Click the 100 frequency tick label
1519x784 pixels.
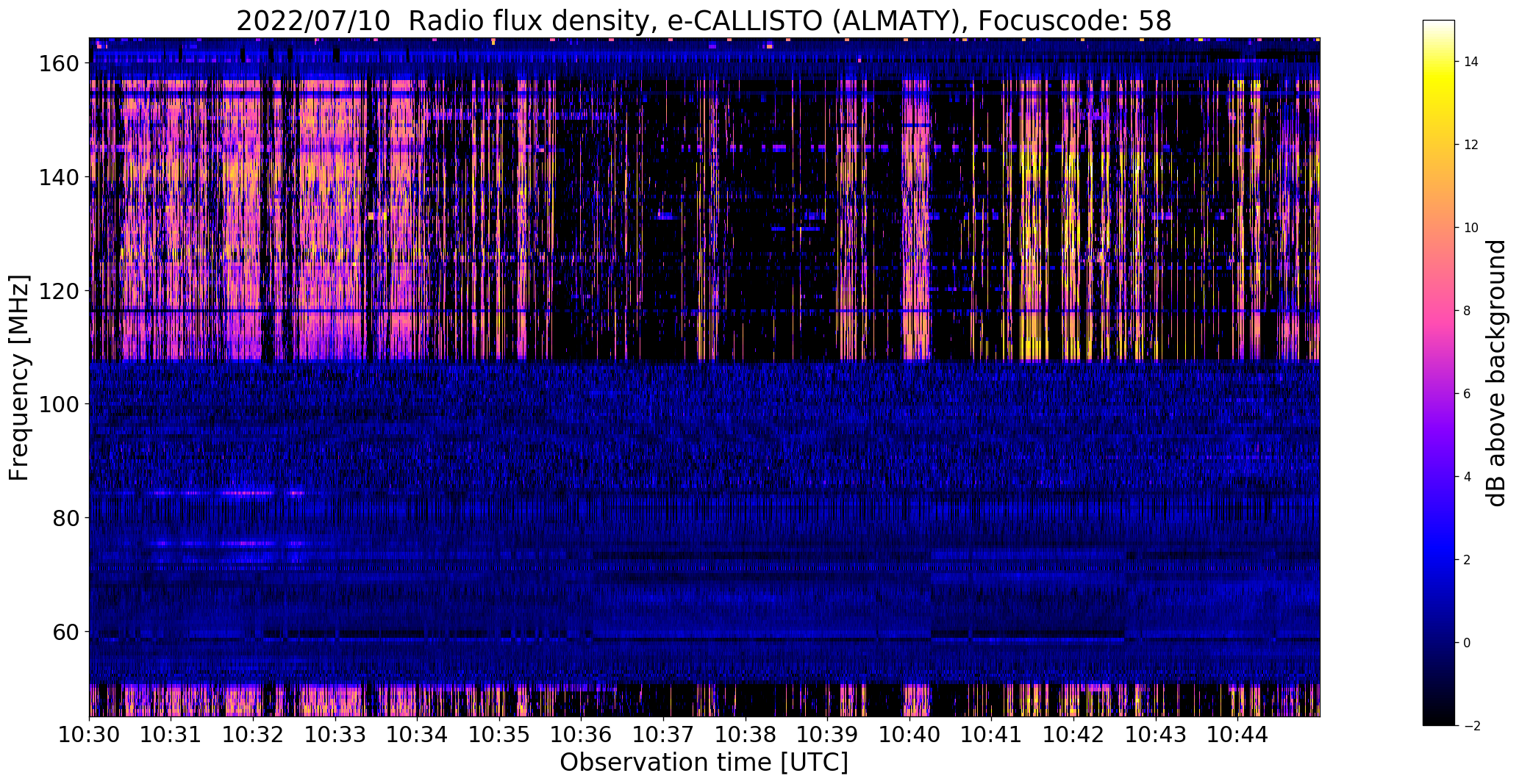coord(58,404)
